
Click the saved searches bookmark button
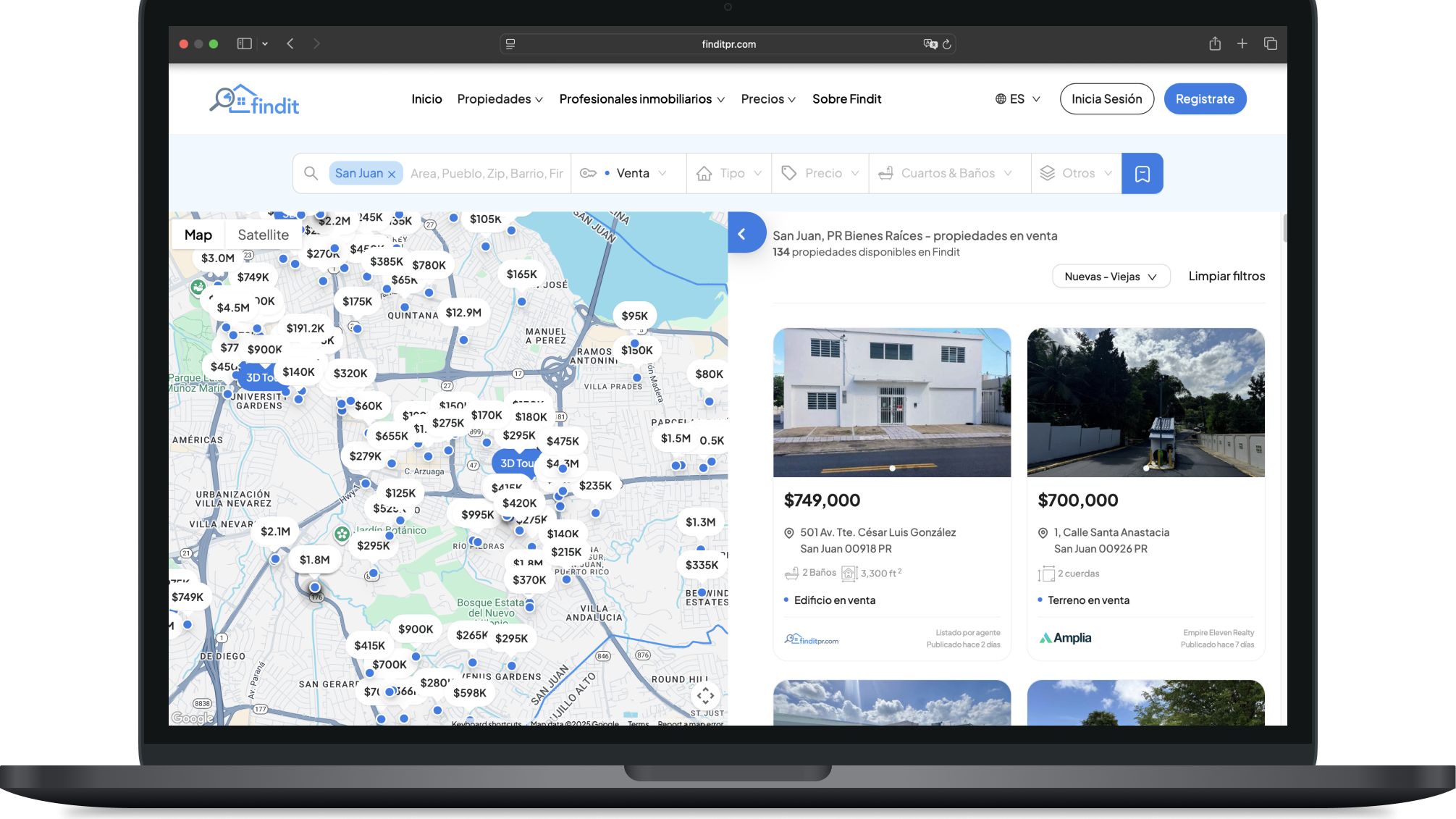[x=1142, y=174]
